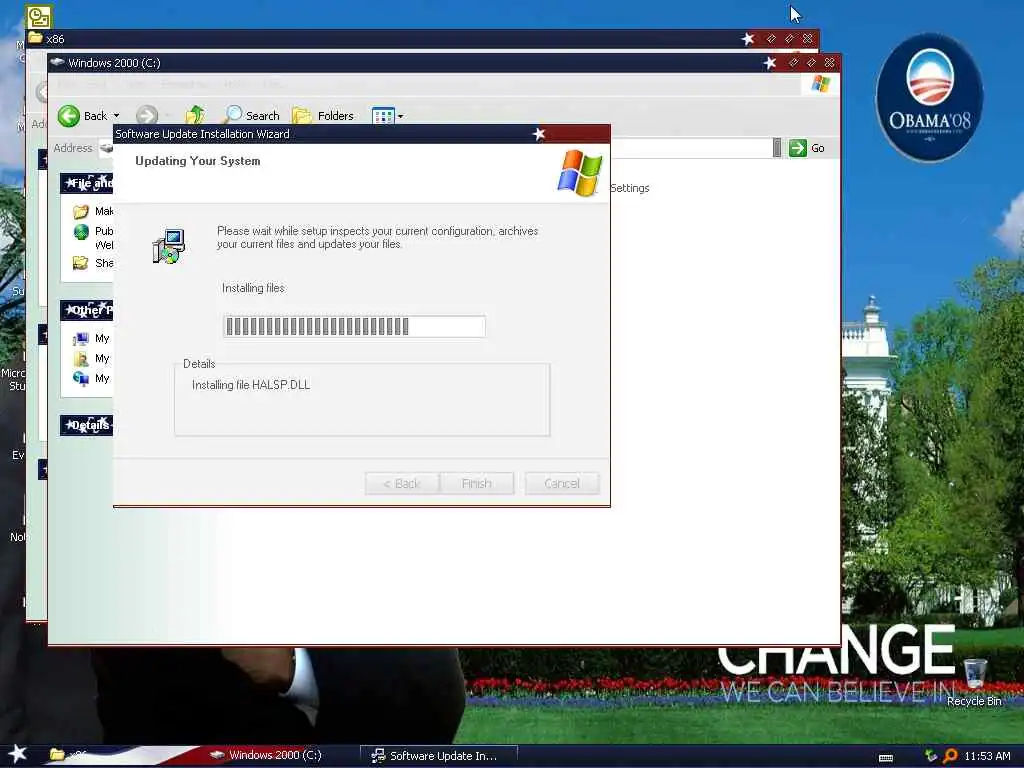Click the Windows flag logo in Explorer
This screenshot has height=768, width=1024.
pyautogui.click(x=821, y=84)
